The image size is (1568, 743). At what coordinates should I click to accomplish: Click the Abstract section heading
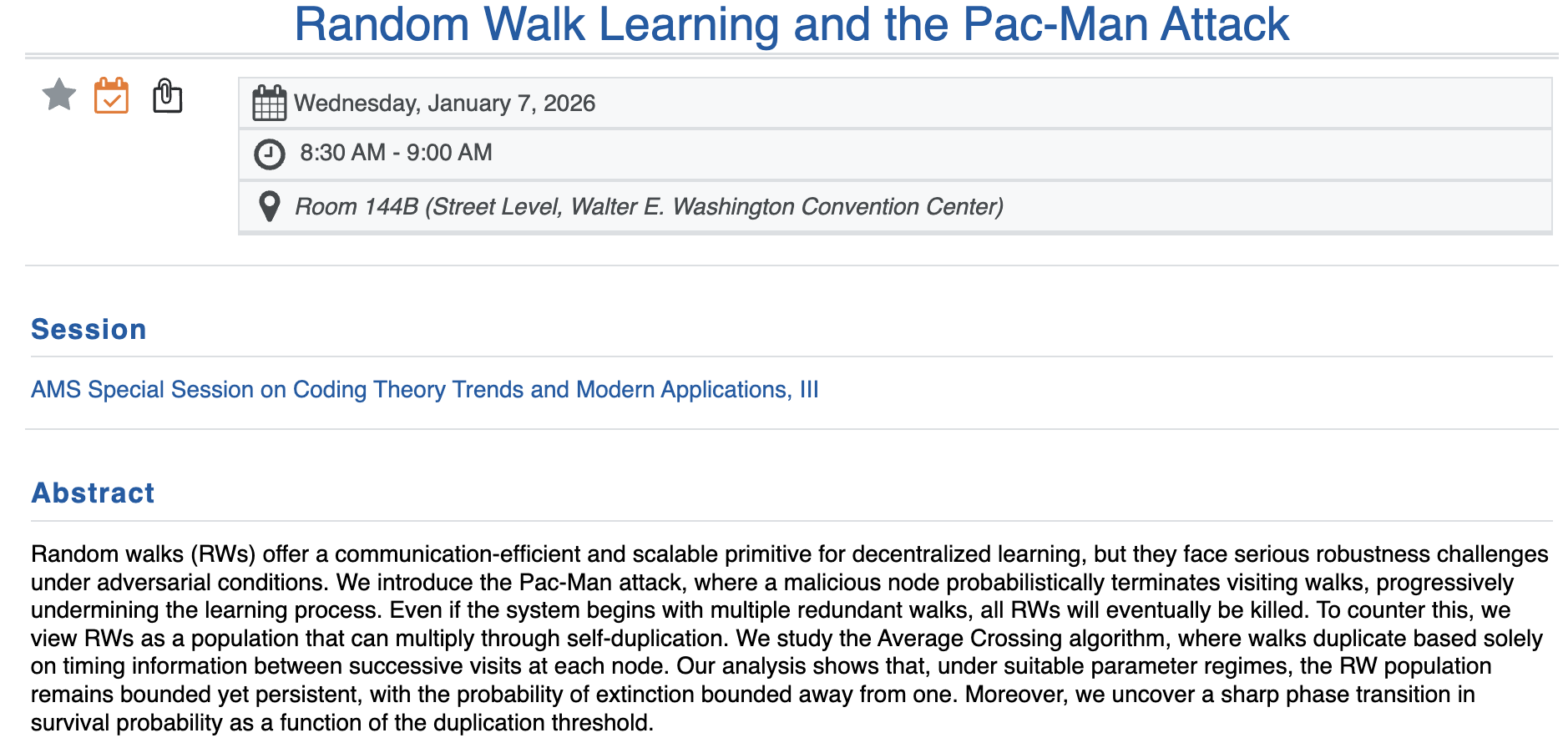click(x=93, y=493)
